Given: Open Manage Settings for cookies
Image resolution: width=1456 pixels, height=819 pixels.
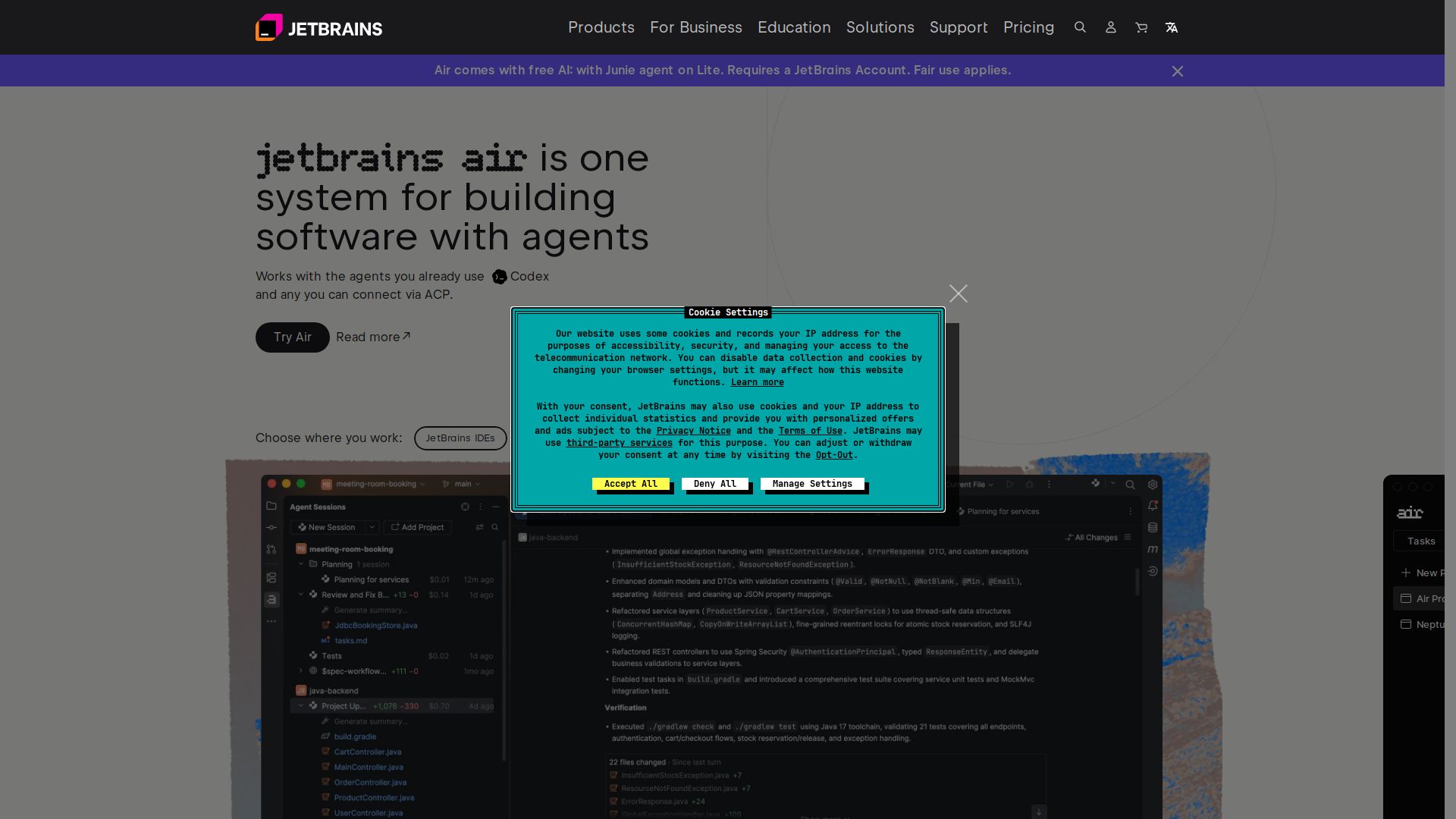Looking at the screenshot, I should tap(812, 484).
